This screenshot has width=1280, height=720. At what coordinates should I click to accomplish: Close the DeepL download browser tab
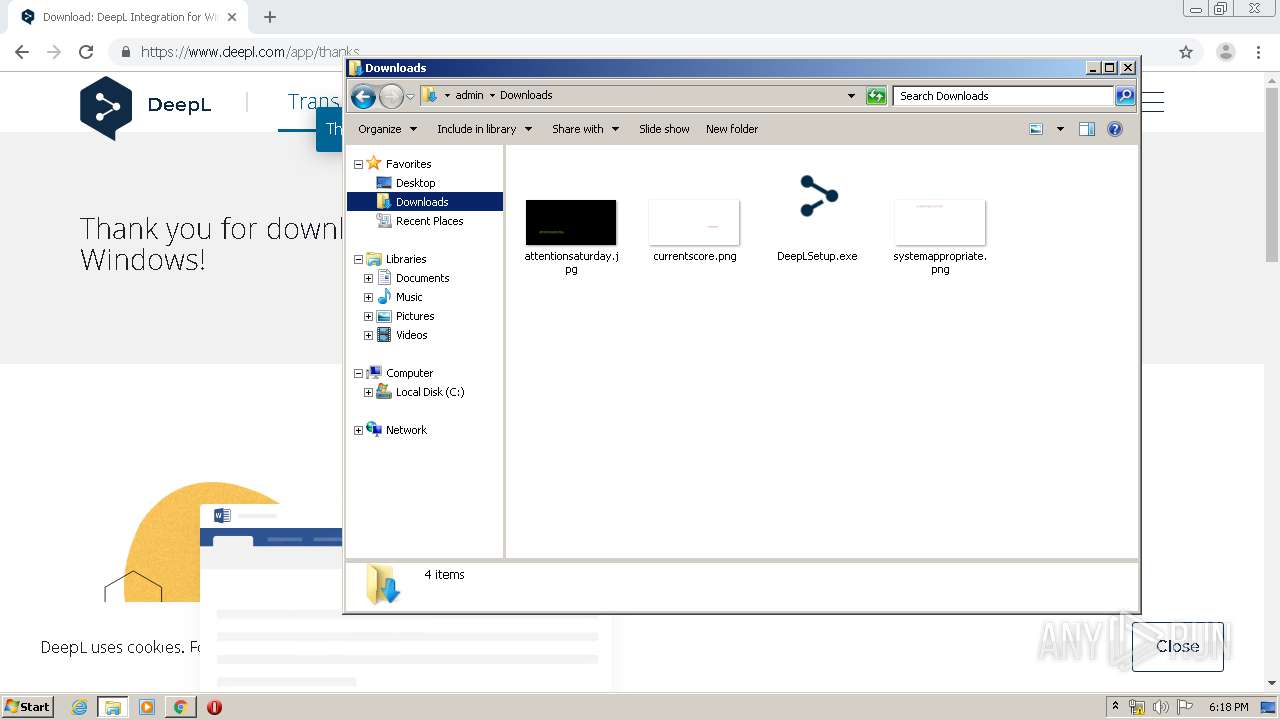coord(232,17)
